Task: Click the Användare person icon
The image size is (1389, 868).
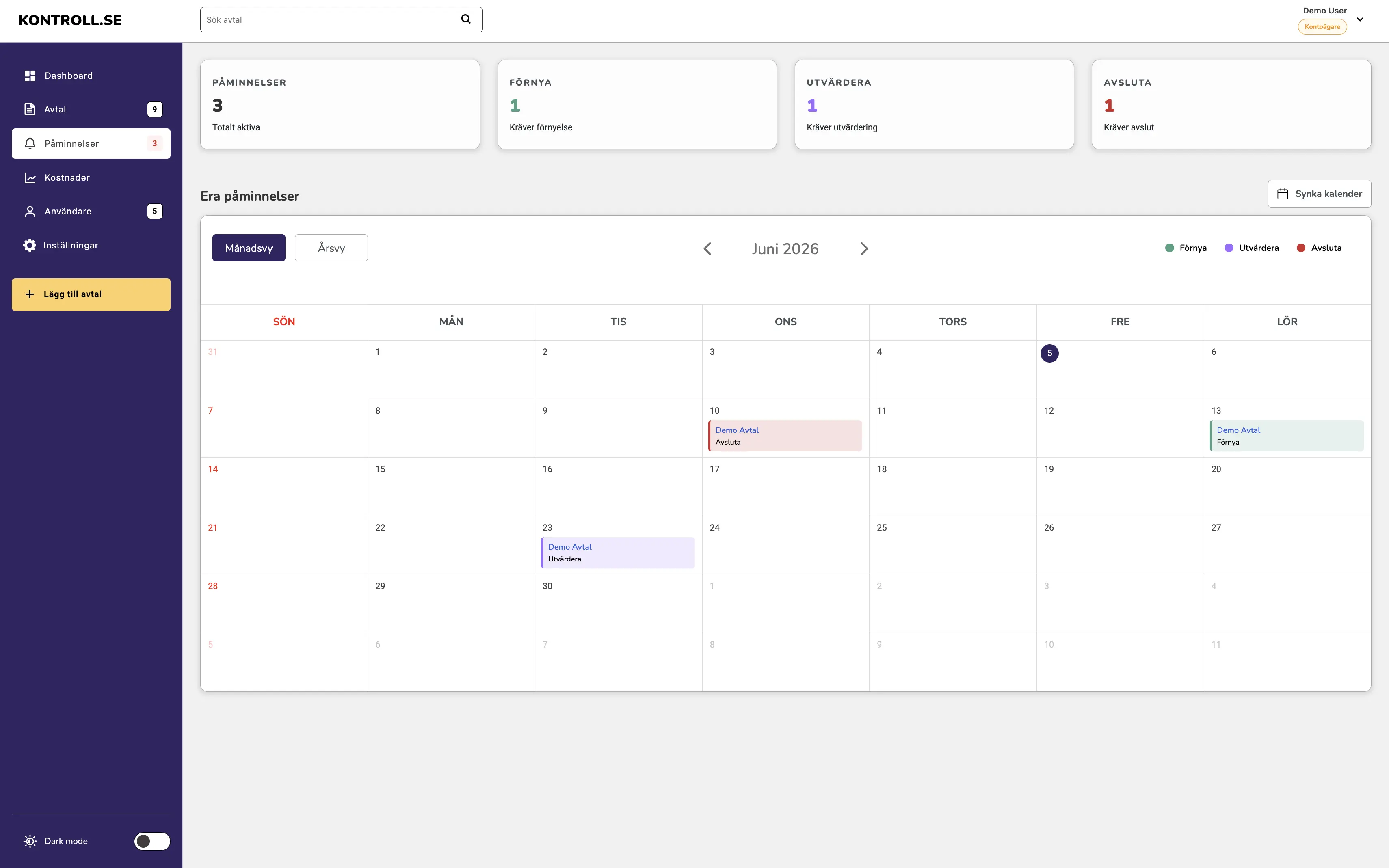Action: [x=30, y=211]
